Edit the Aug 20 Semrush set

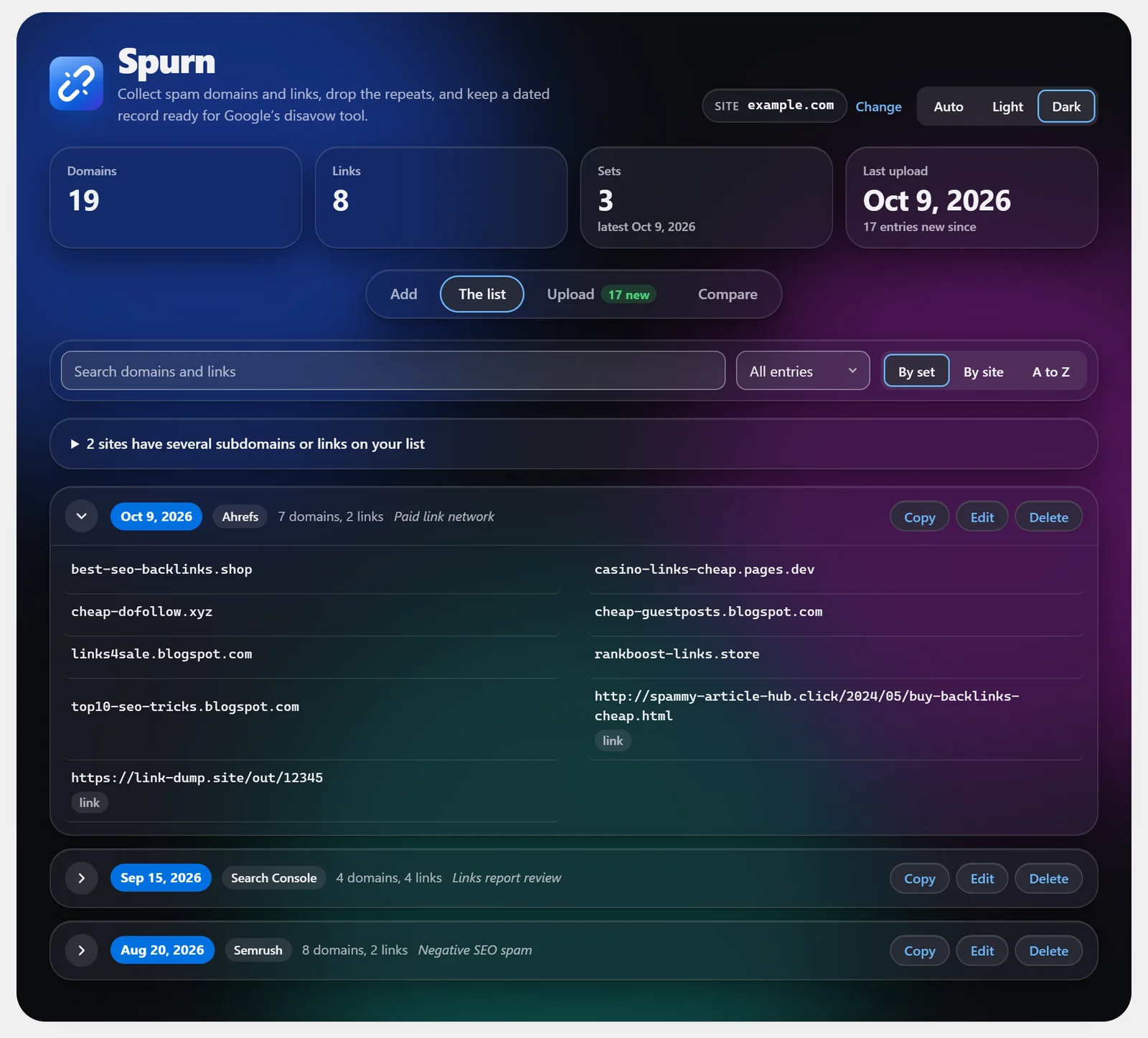coord(982,951)
